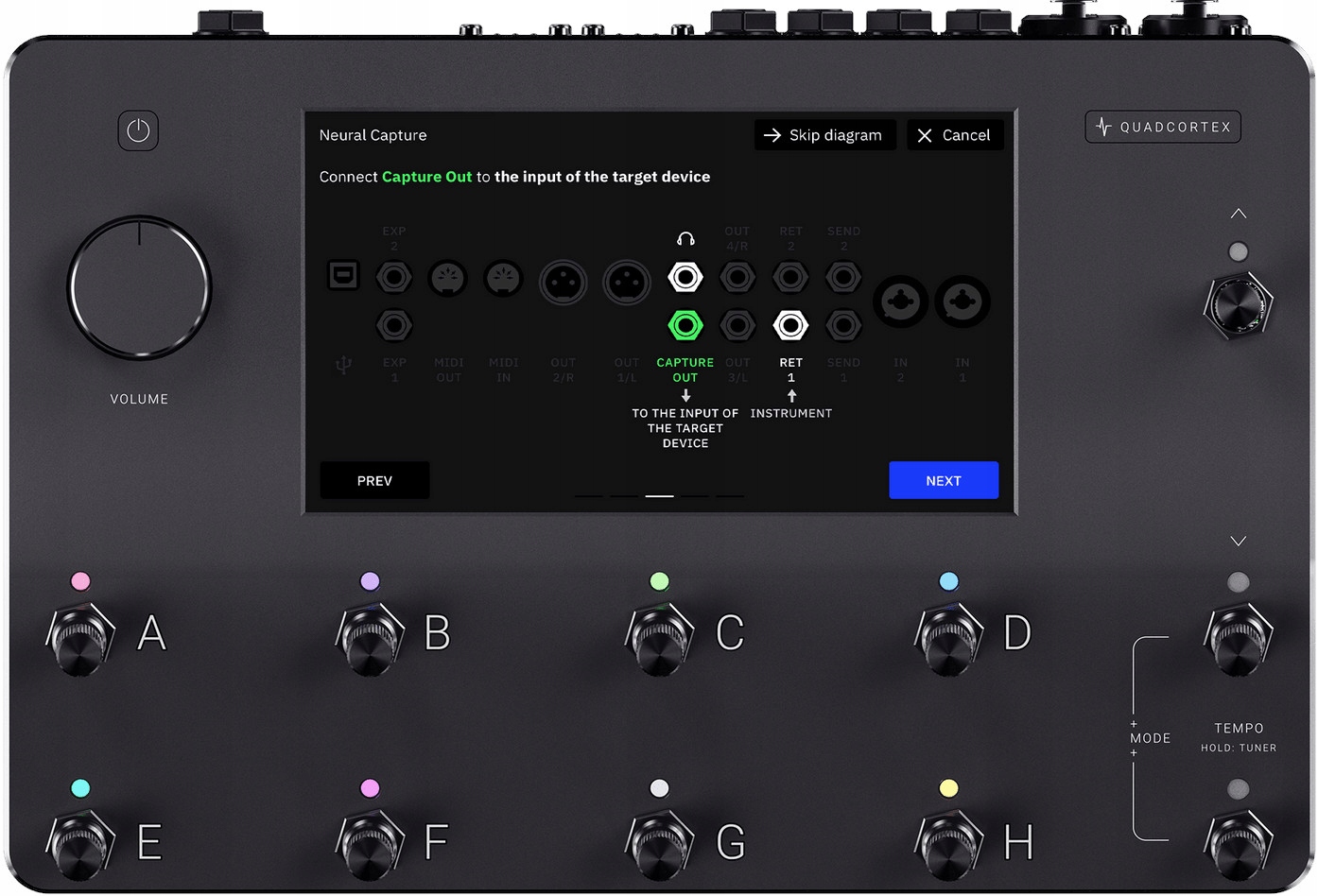Tap the USB port icon in the diagram

click(x=343, y=275)
